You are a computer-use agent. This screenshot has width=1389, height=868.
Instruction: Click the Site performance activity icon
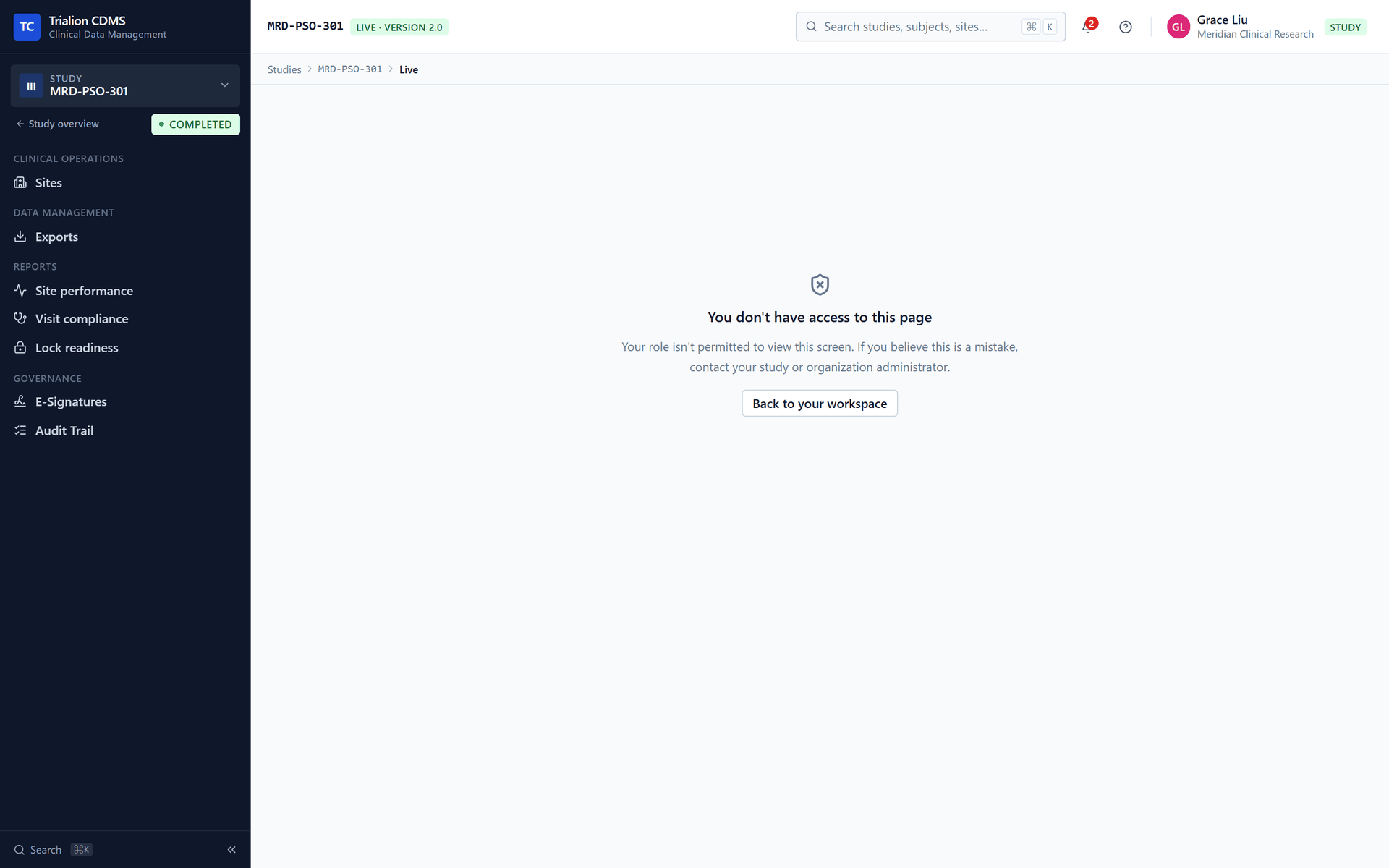[x=20, y=290]
